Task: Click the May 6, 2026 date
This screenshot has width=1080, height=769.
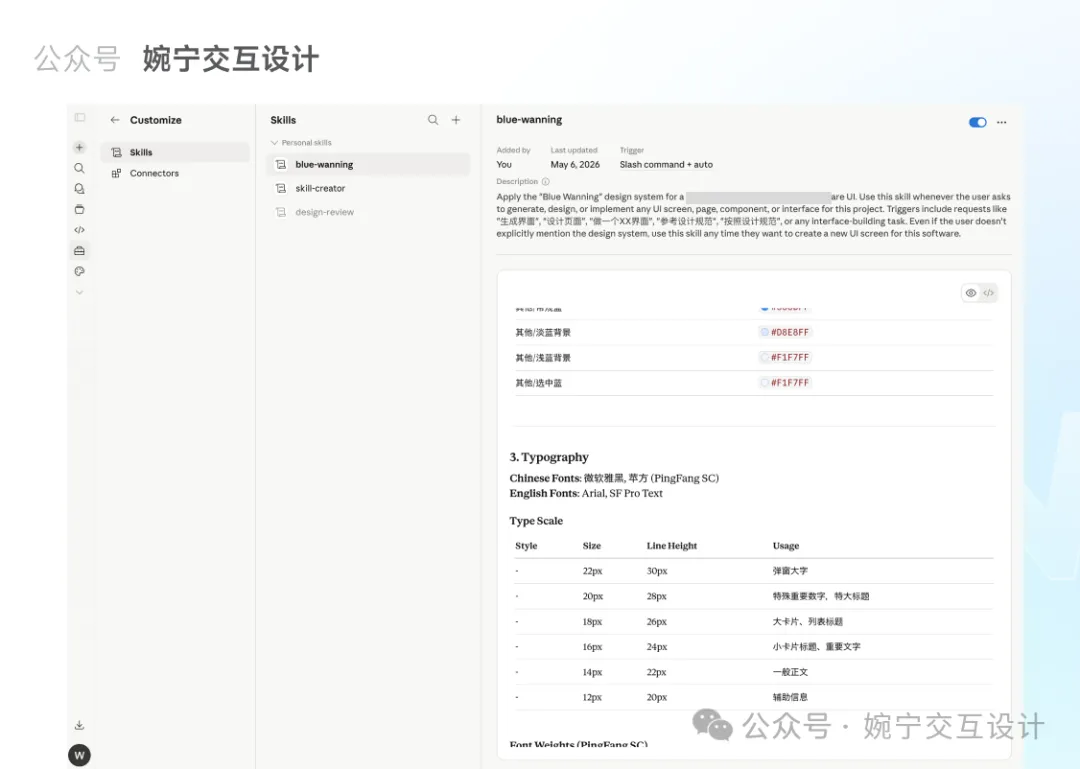Action: (575, 165)
